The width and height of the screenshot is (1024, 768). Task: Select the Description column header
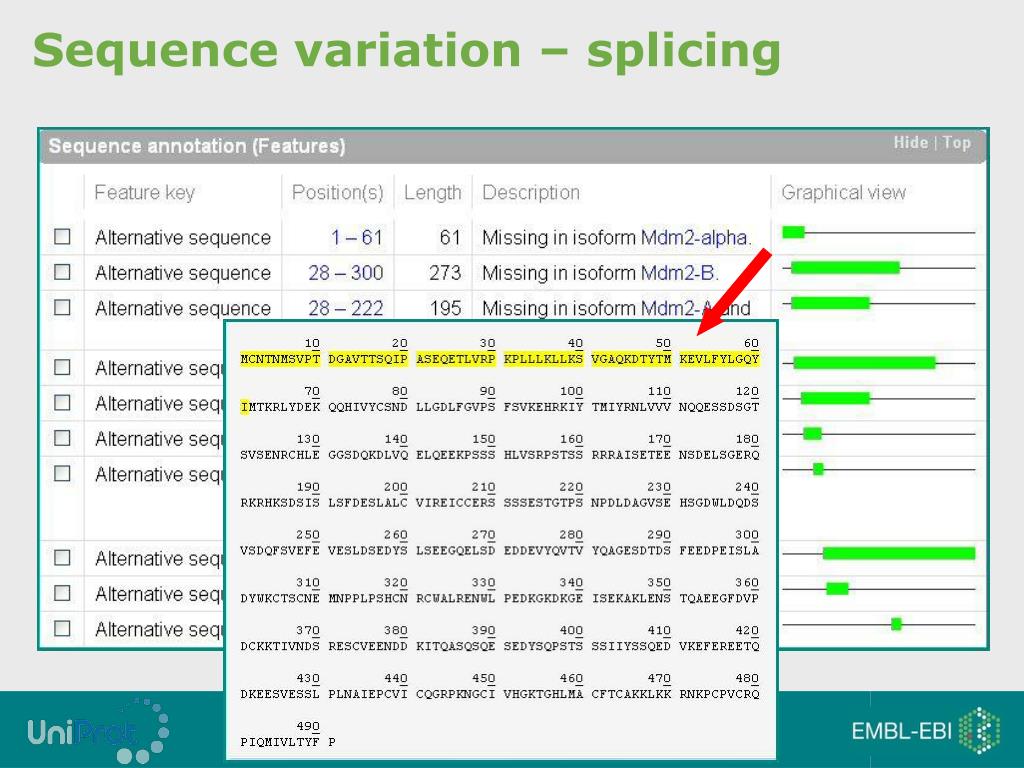click(x=531, y=193)
